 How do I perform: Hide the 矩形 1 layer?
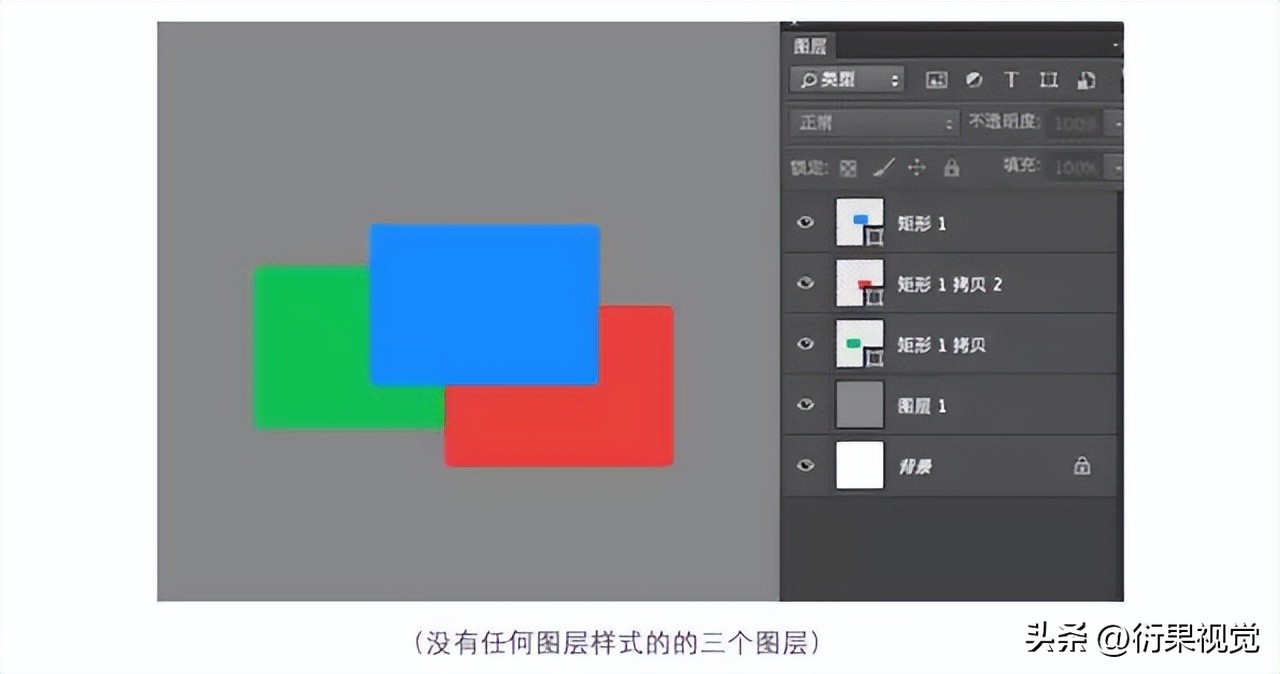coord(805,223)
